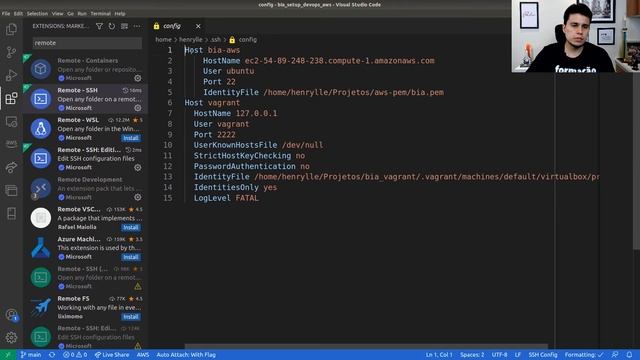The image size is (640, 360).
Task: Change encoding via 'UTF-8'
Action: 500,355
